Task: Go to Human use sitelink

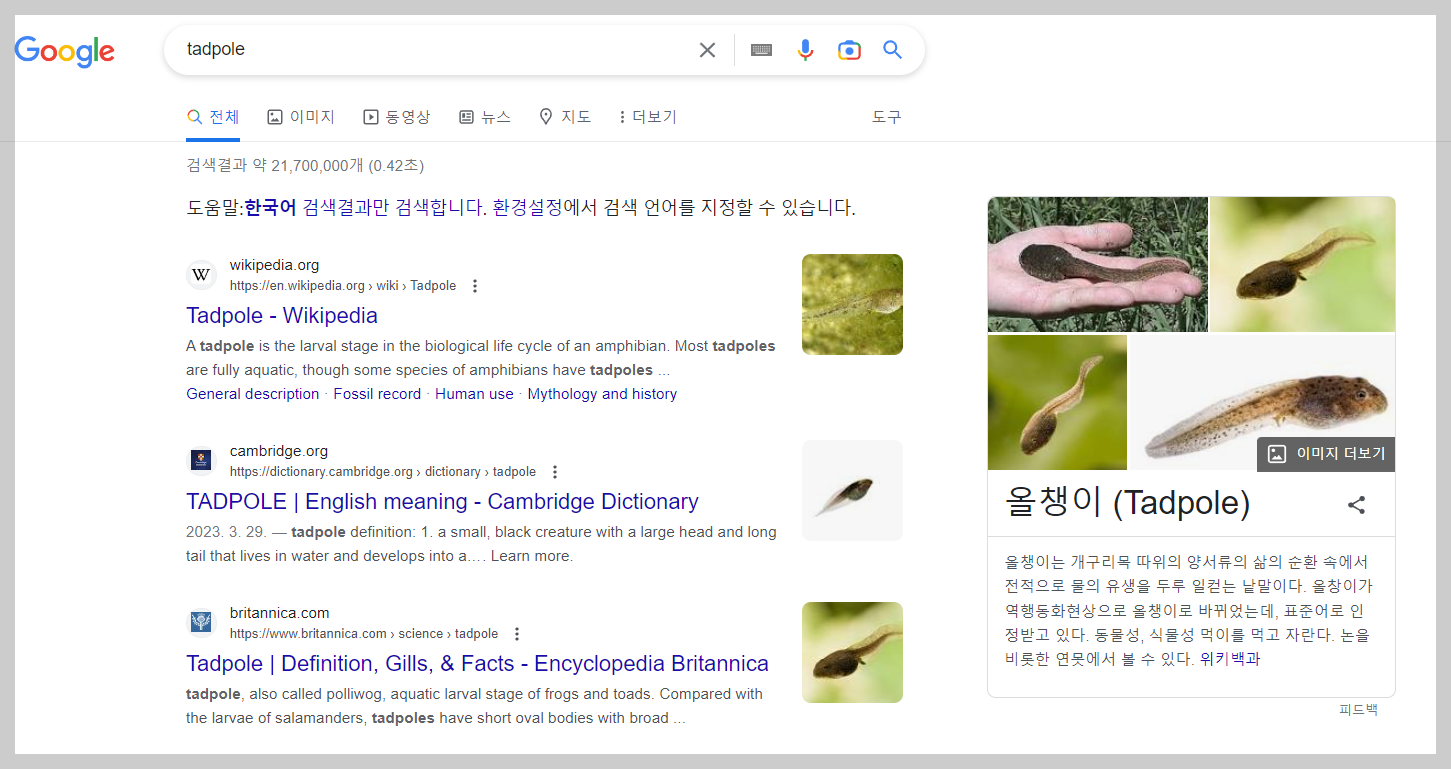Action: coord(474,394)
